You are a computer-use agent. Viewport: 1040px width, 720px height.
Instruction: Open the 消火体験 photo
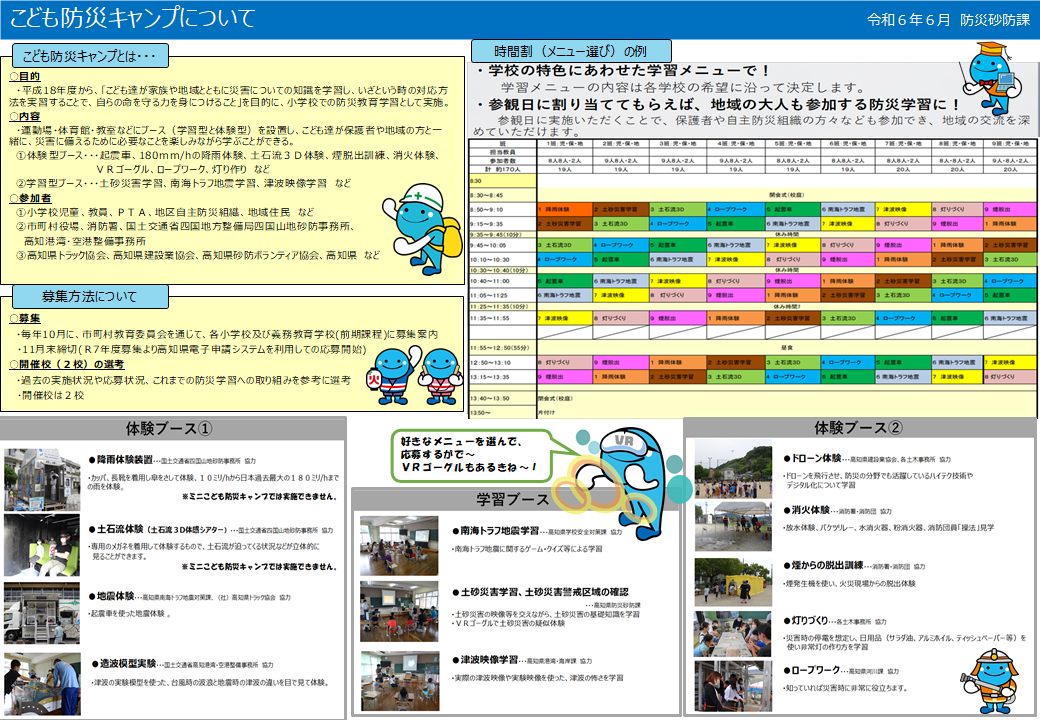[733, 526]
